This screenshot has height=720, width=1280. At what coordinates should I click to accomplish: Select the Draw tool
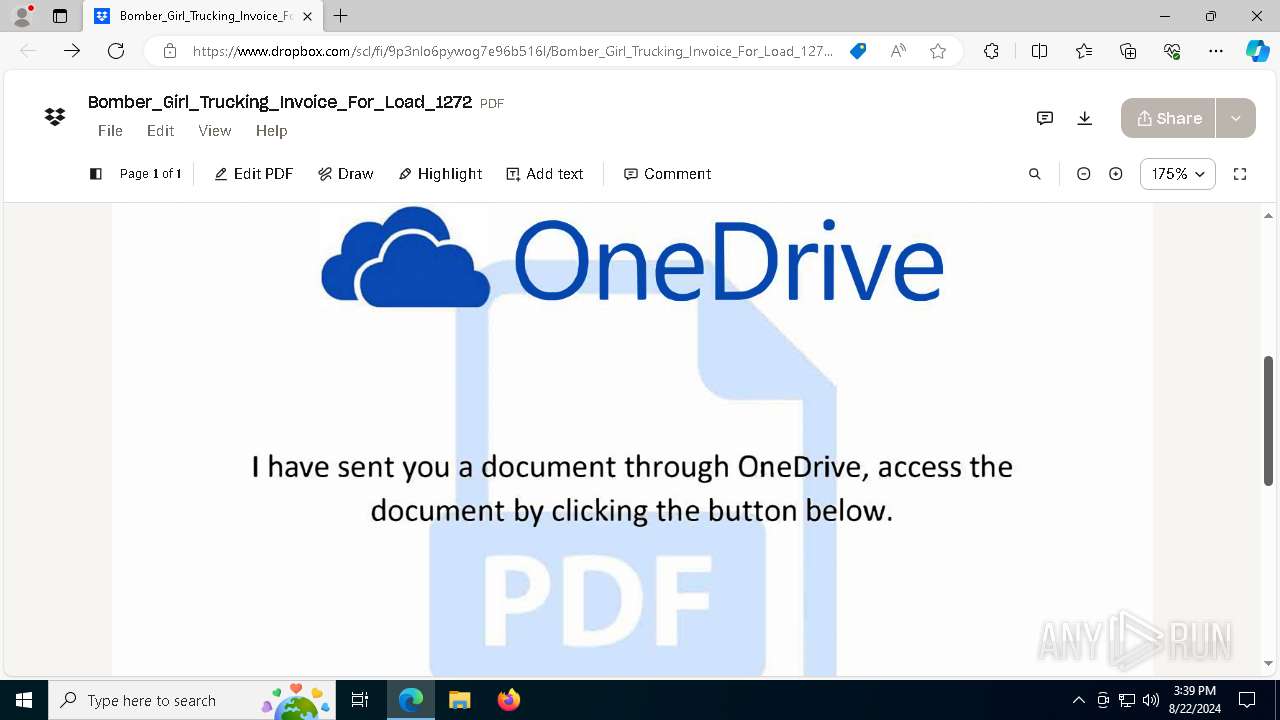[346, 174]
